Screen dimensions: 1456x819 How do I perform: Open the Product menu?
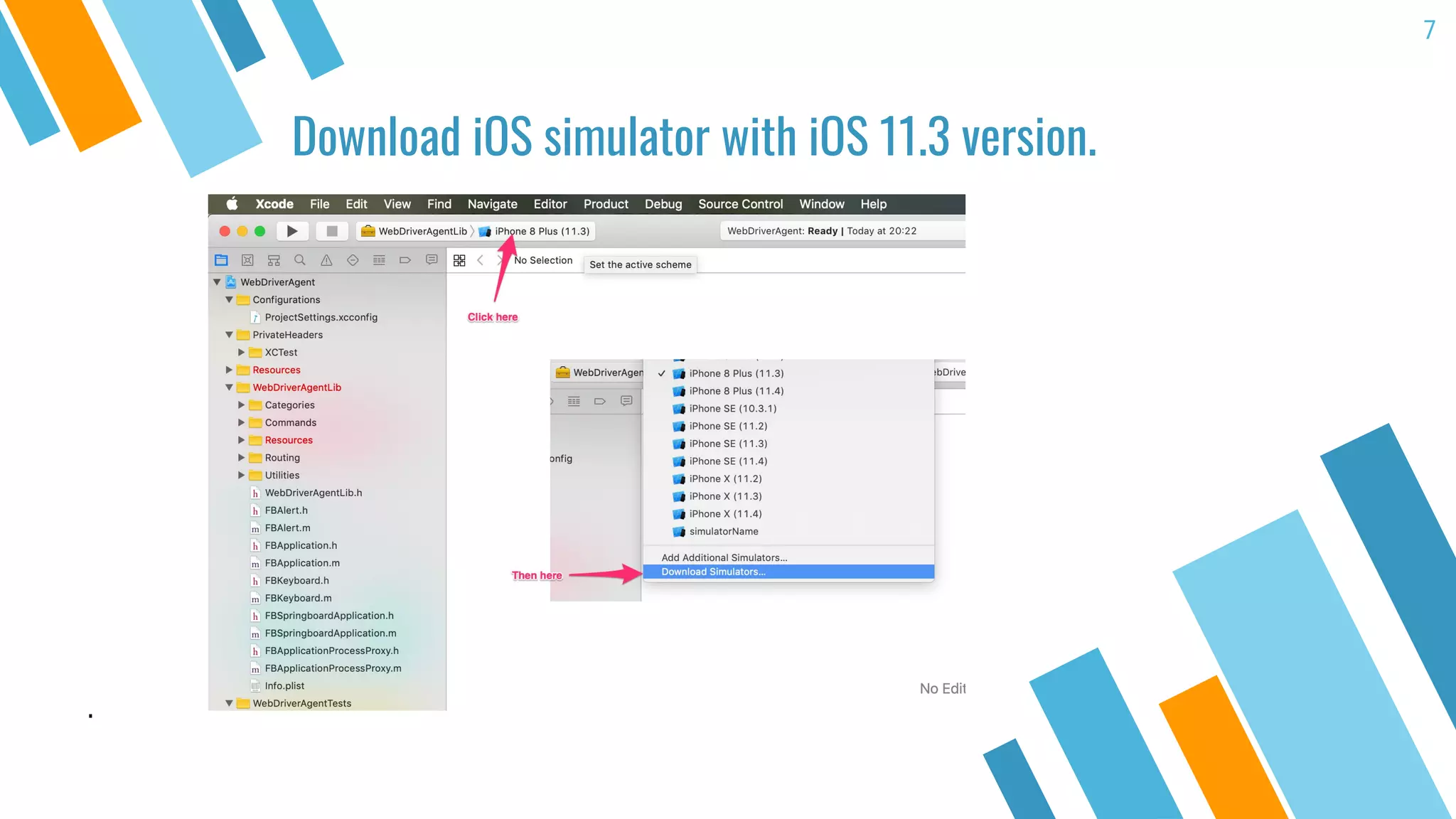click(606, 204)
